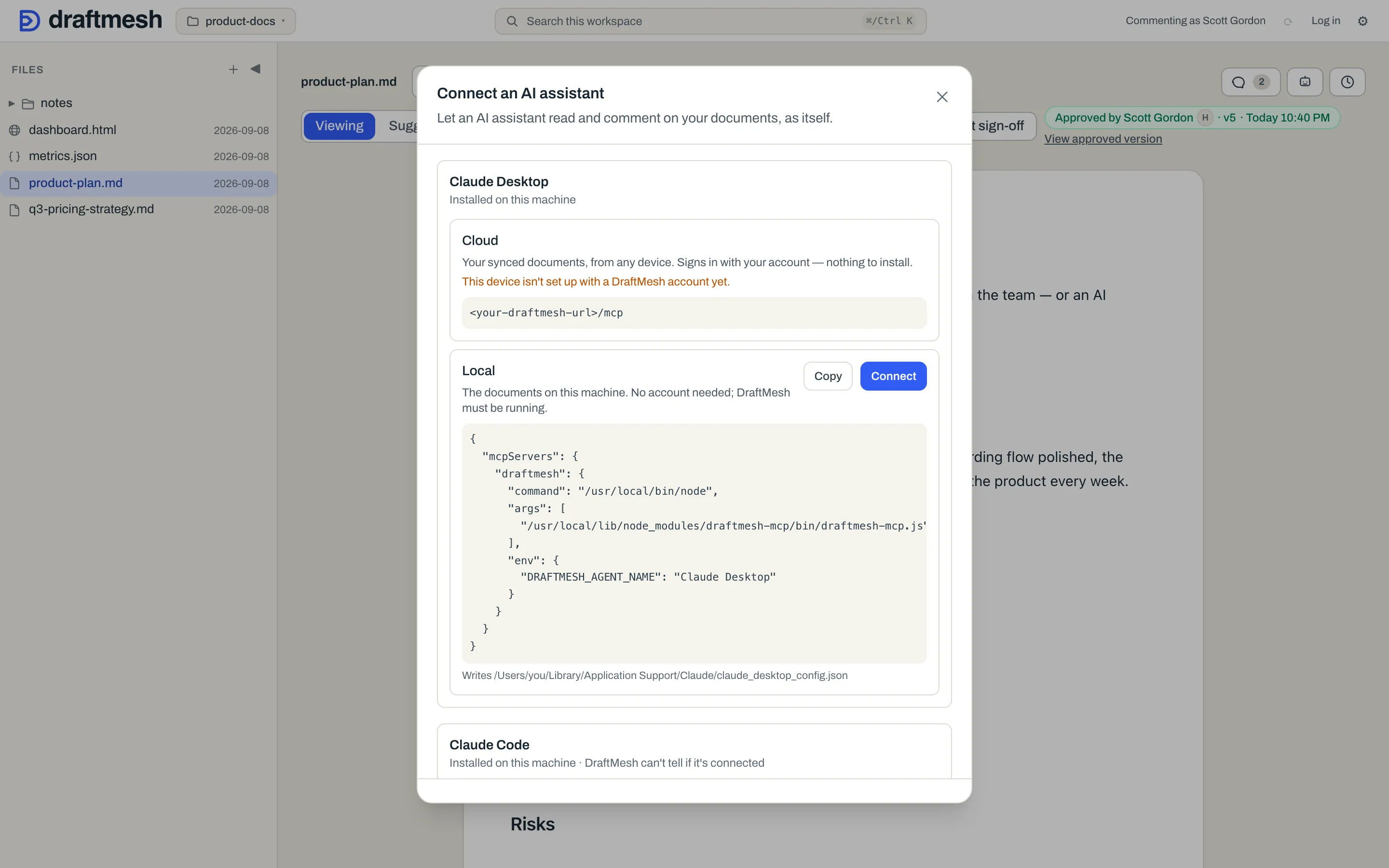Click the sync refresh icon in header
This screenshot has height=868, width=1389.
coord(1288,22)
